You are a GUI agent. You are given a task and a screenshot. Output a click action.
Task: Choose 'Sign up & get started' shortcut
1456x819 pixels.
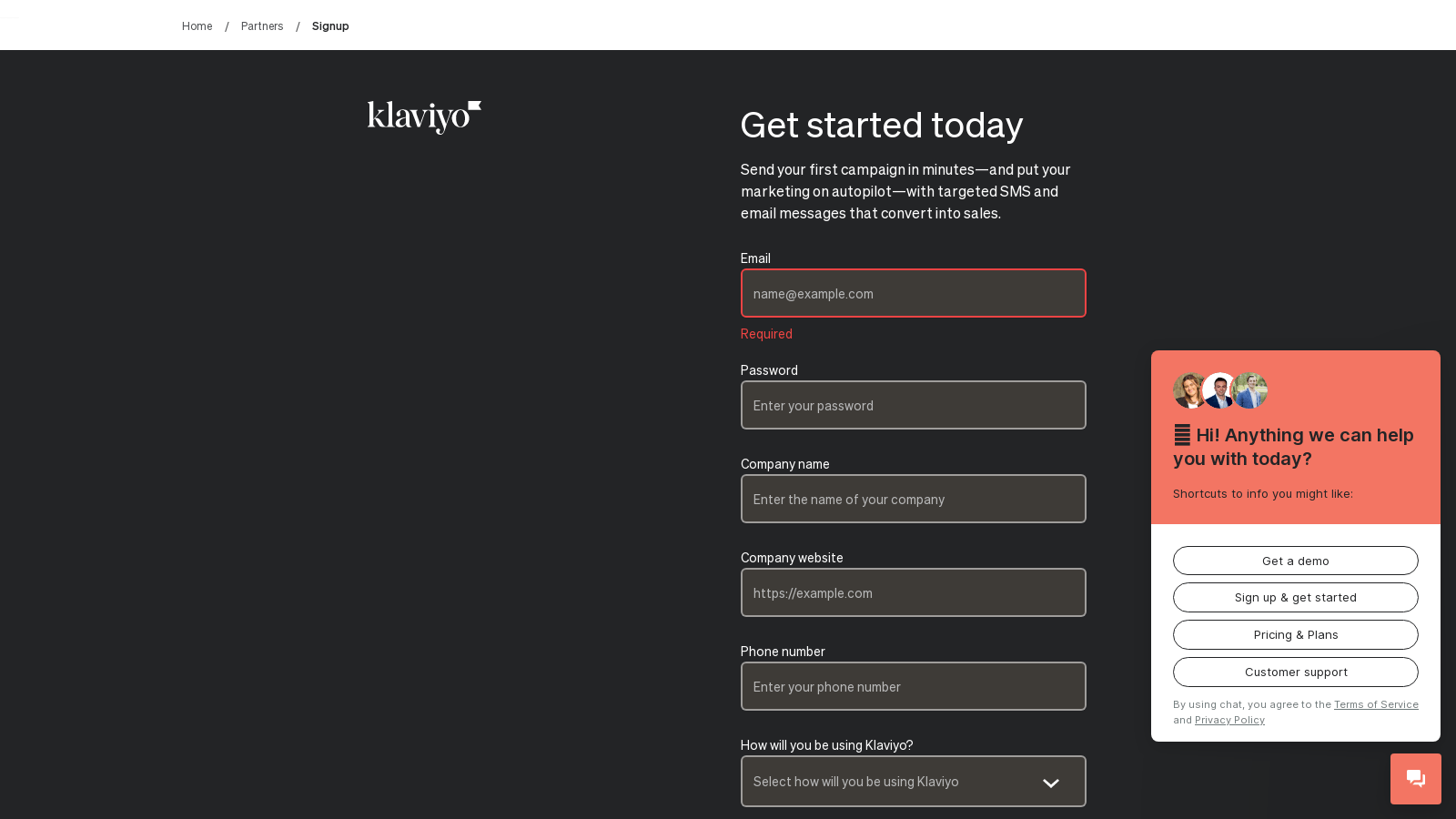[x=1296, y=598]
